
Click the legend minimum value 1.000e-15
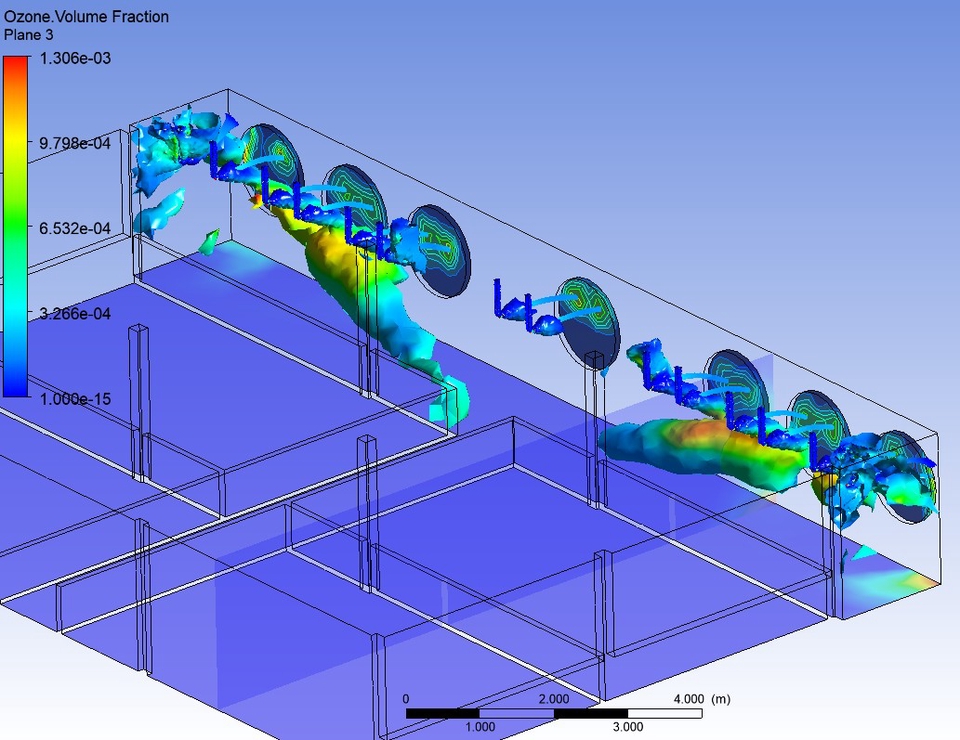(x=78, y=398)
